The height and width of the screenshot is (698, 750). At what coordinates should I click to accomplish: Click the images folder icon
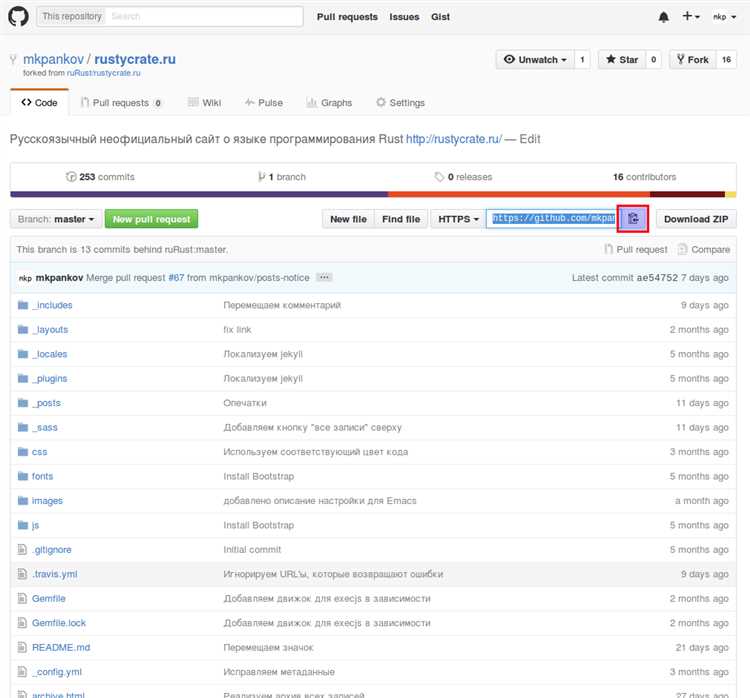point(22,500)
